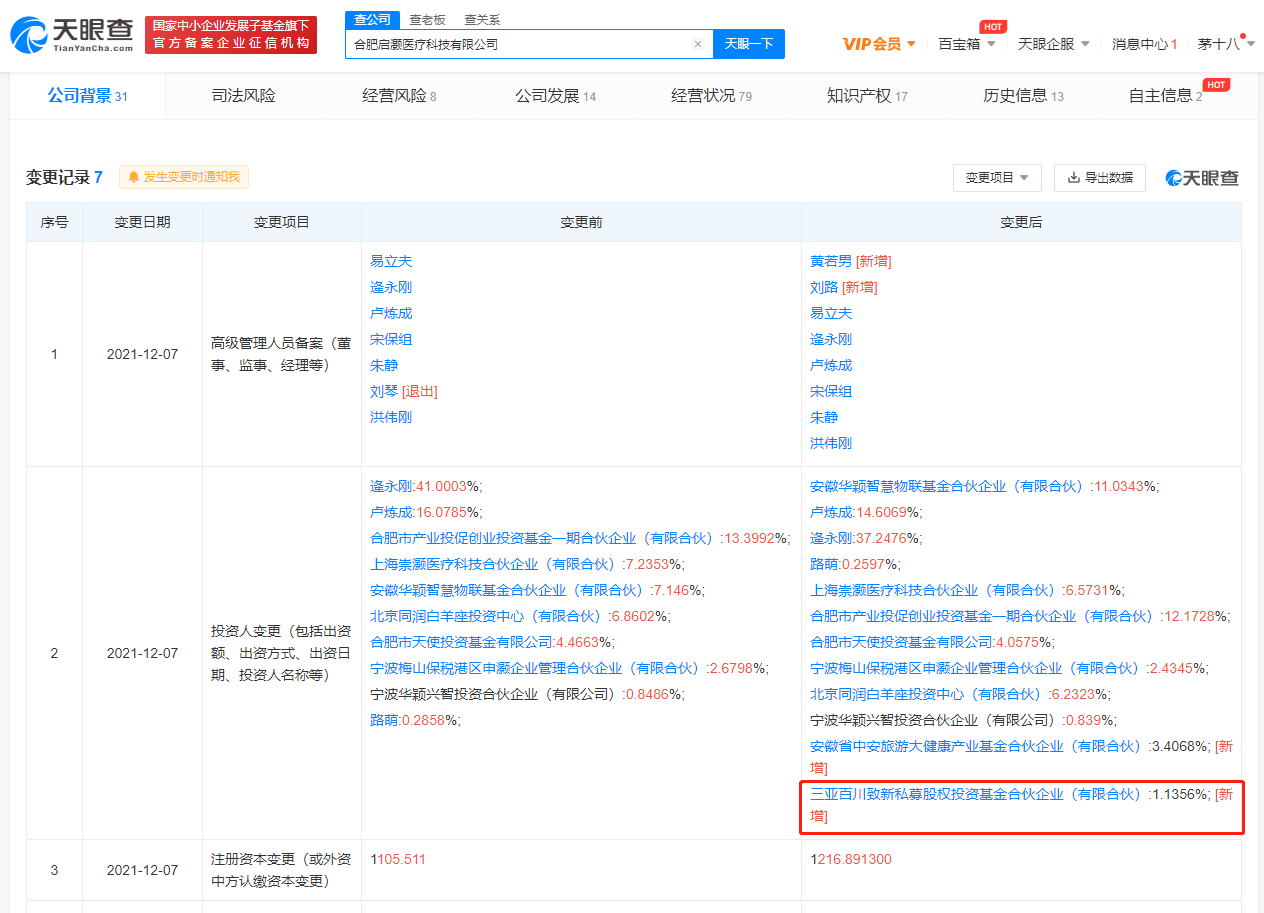This screenshot has height=913, width=1264.
Task: Expand the 天眼企服 menu
Action: point(1054,44)
